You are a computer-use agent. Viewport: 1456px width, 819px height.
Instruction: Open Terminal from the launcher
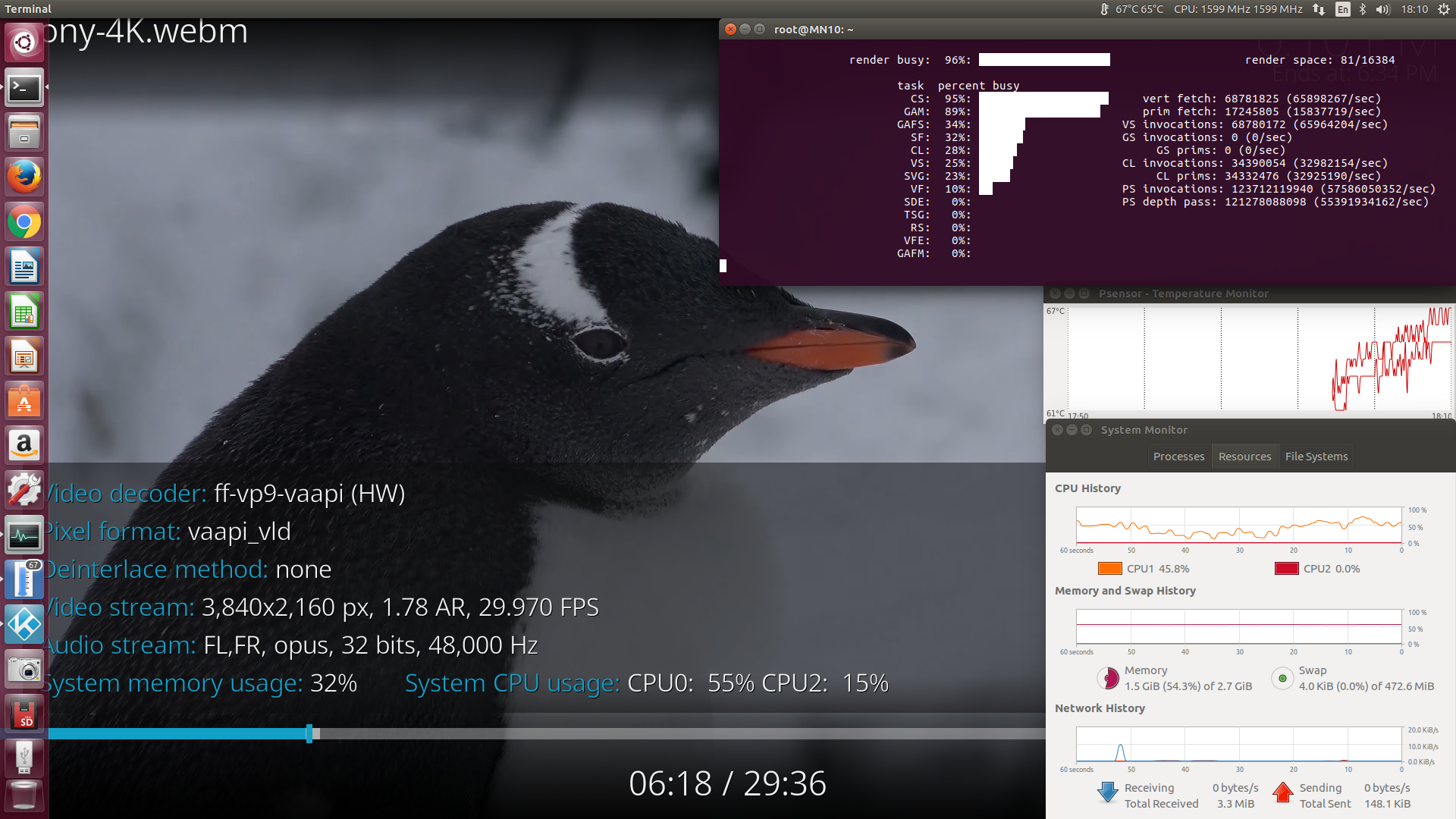(x=24, y=88)
